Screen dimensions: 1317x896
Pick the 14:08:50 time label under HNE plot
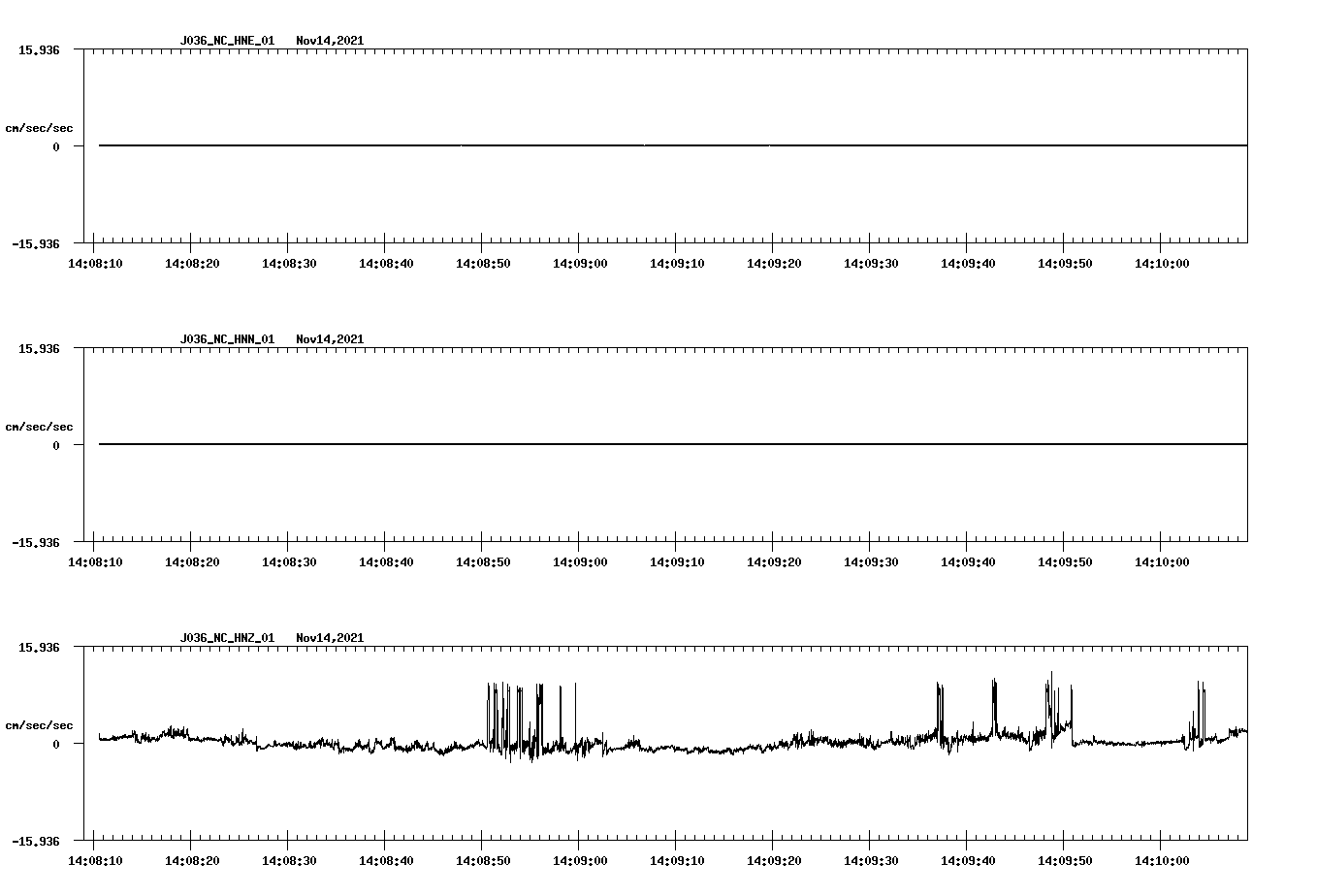click(483, 264)
